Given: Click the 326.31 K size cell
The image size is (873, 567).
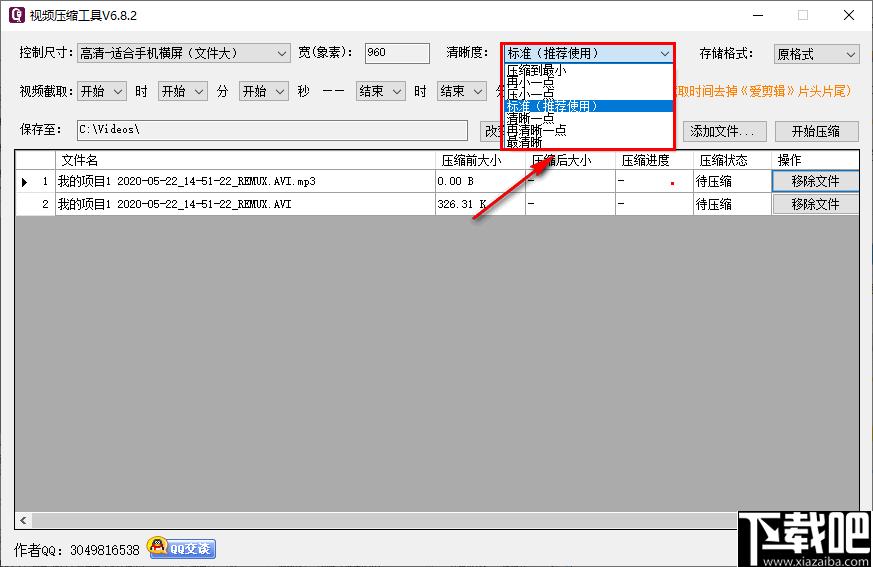Looking at the screenshot, I should point(480,204).
